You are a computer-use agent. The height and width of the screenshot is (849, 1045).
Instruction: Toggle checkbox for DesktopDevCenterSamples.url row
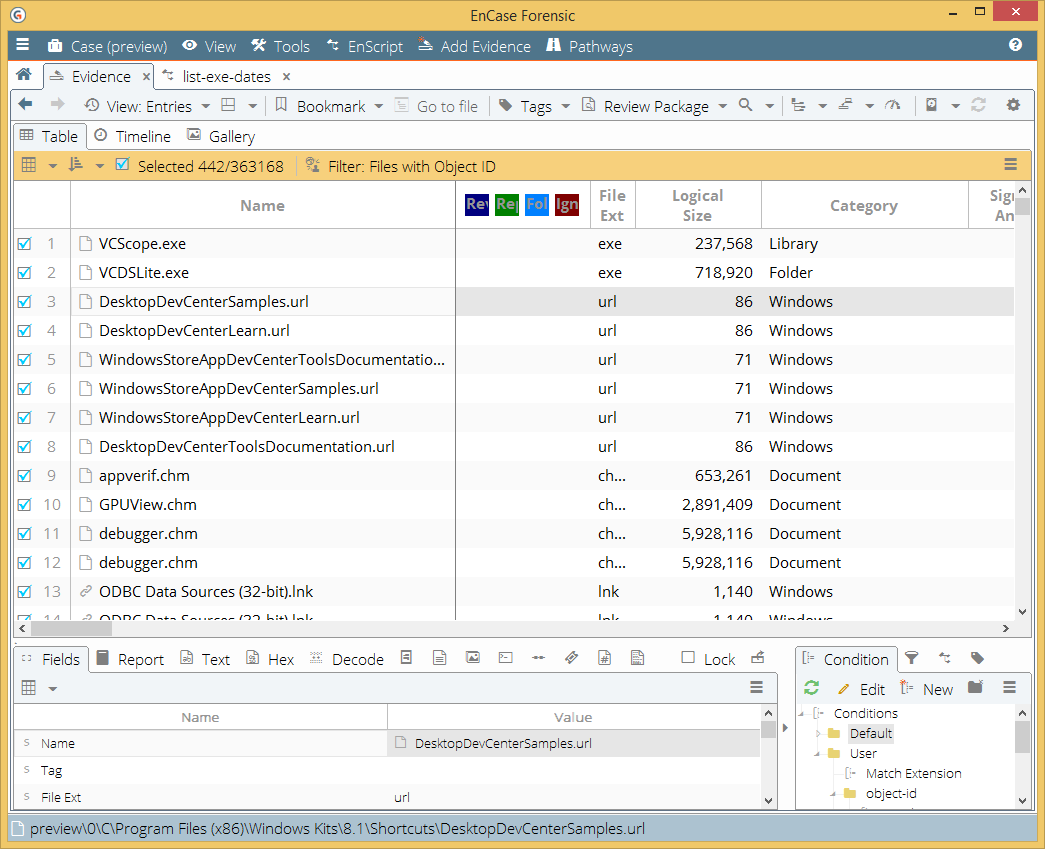[24, 302]
